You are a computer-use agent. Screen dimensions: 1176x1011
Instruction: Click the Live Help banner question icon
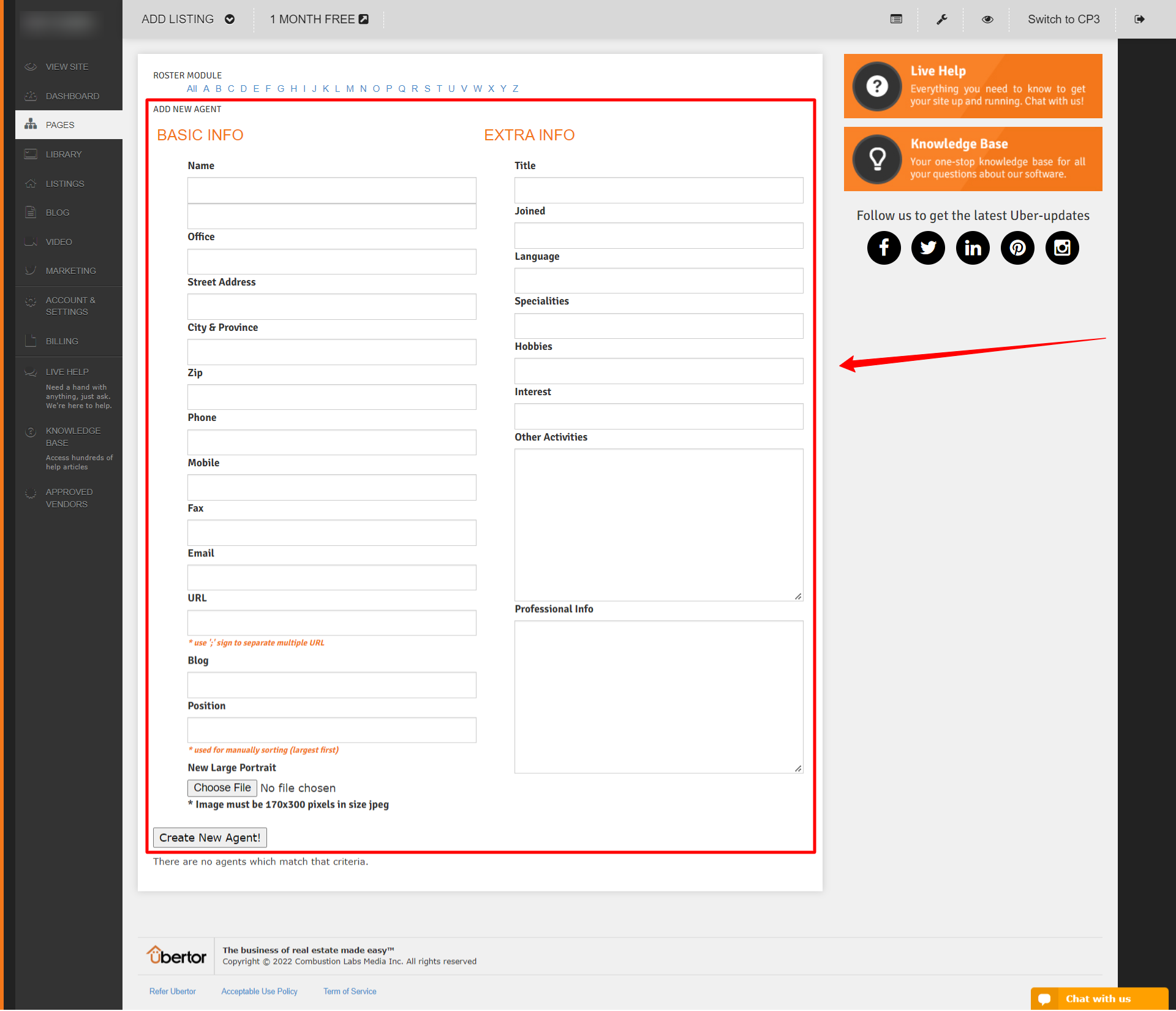(877, 86)
